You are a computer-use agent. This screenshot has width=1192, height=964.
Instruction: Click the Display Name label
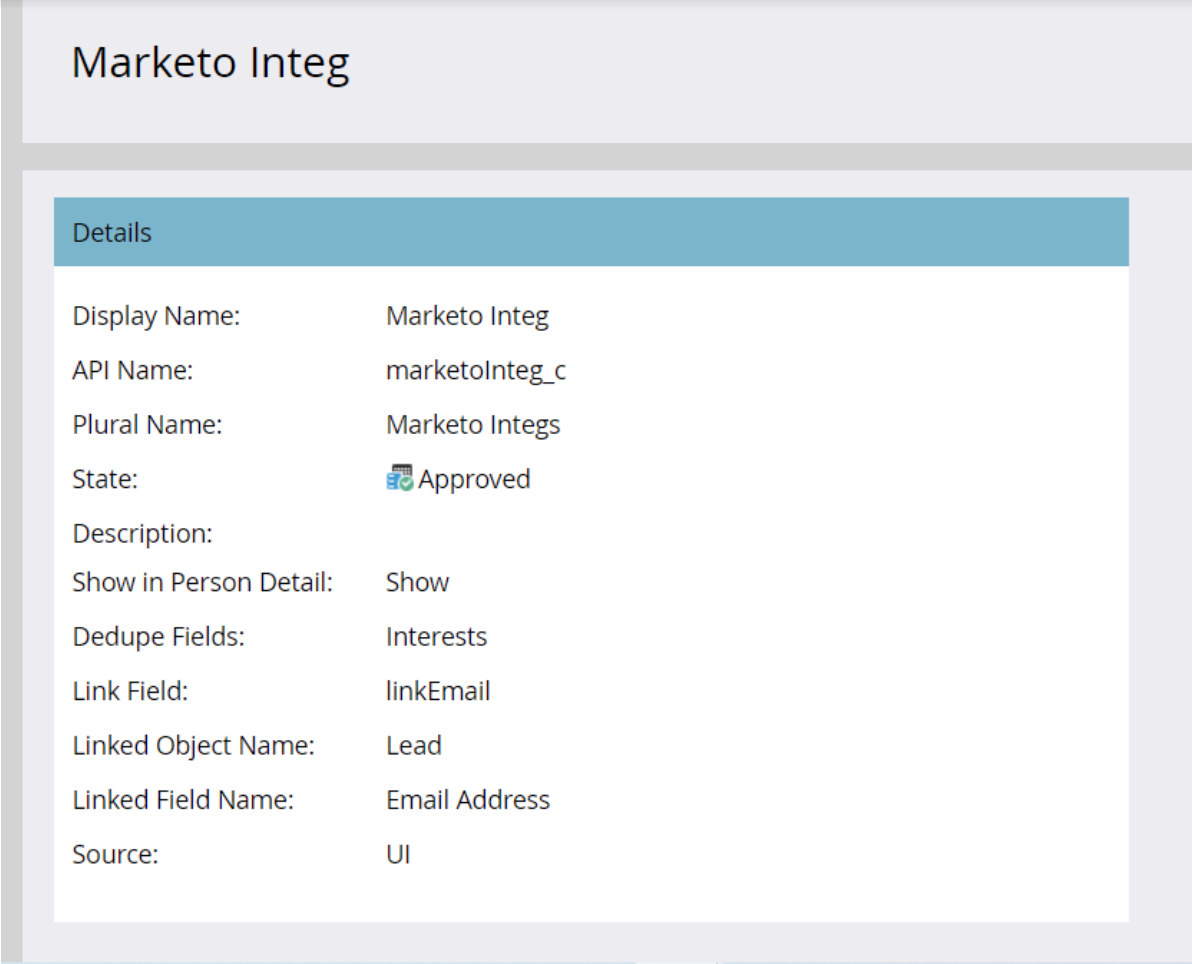pyautogui.click(x=157, y=316)
